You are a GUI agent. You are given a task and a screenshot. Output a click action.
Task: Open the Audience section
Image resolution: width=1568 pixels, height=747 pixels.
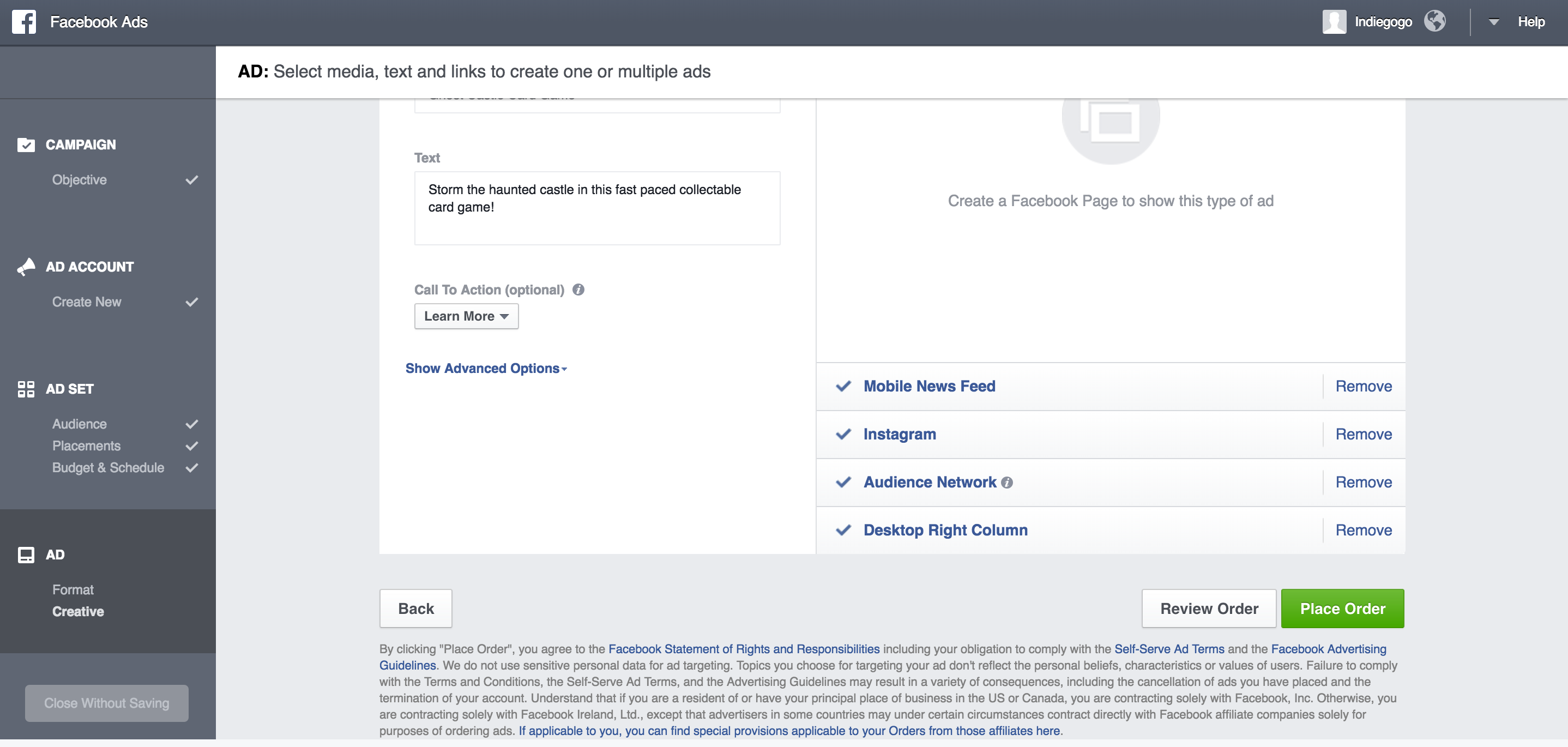79,424
